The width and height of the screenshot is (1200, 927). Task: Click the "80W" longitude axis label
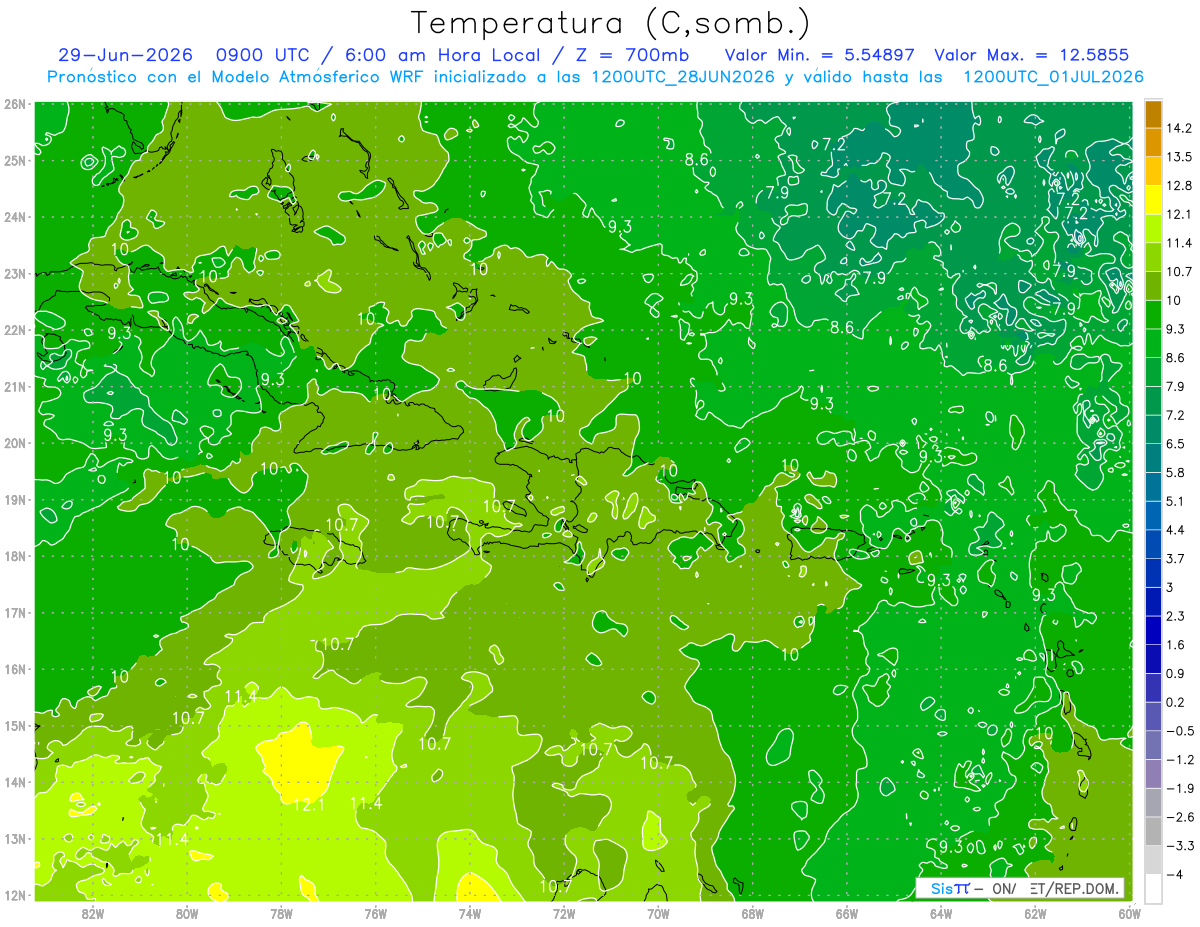(187, 913)
